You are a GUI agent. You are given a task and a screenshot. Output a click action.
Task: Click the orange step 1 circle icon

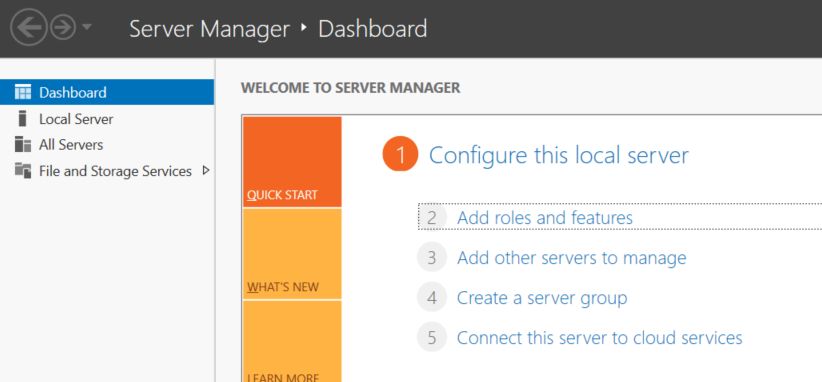click(x=400, y=155)
